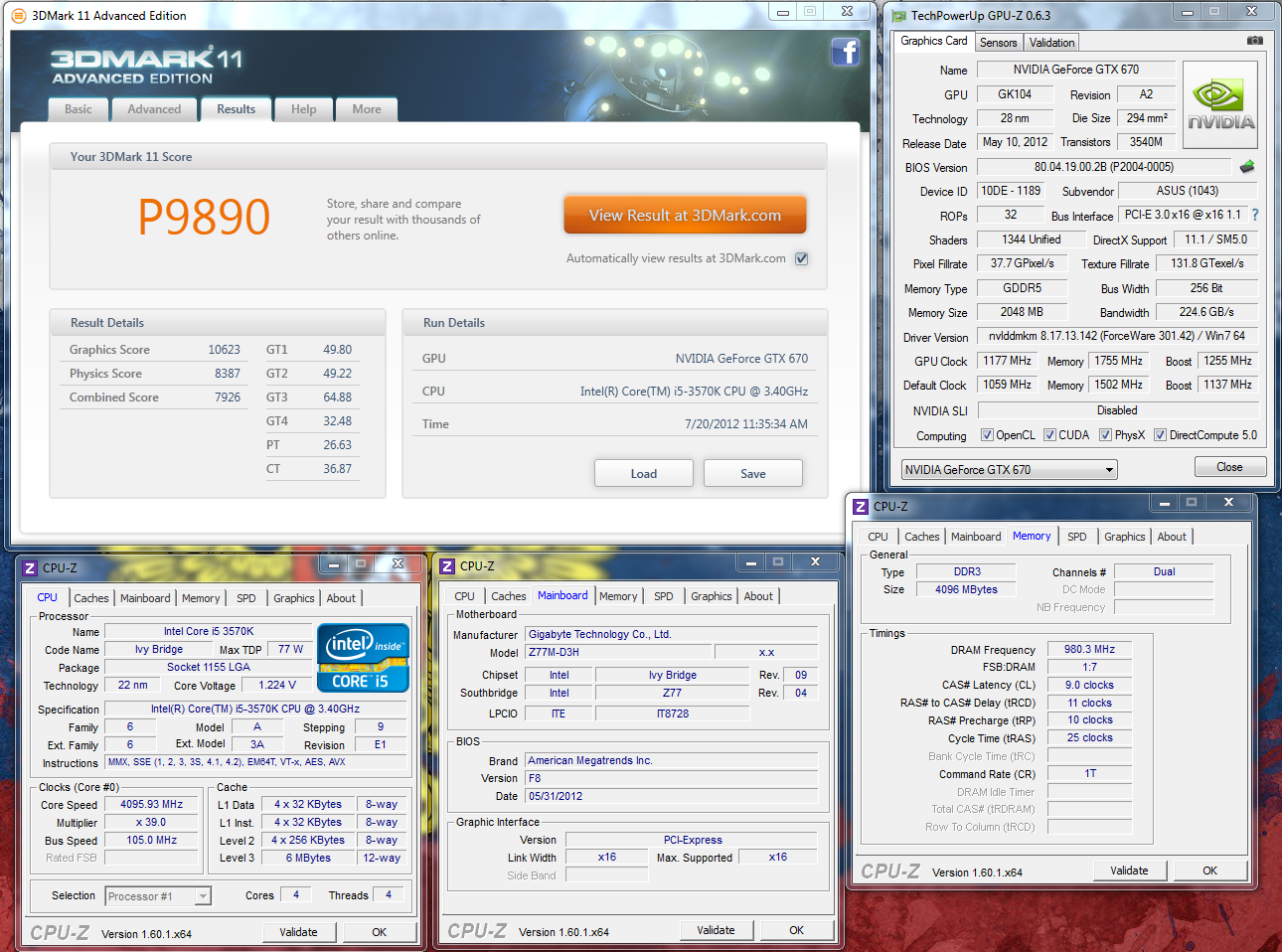The height and width of the screenshot is (952, 1282).
Task: Open About tab in CPU-Z Memory window
Action: click(x=1172, y=537)
